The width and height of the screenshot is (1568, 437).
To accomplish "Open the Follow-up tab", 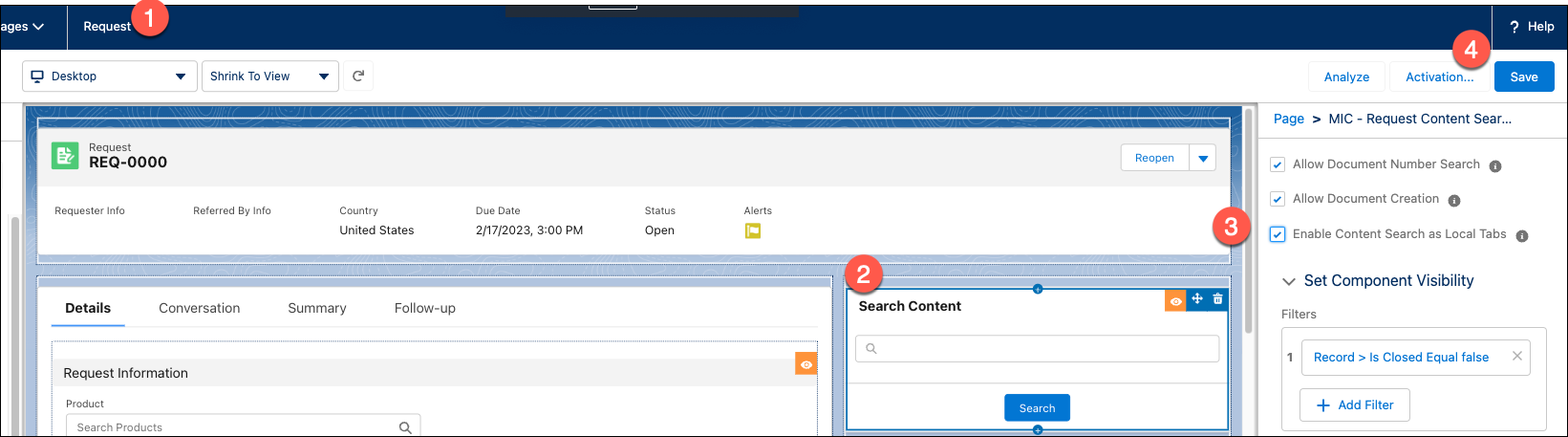I will click(x=424, y=308).
